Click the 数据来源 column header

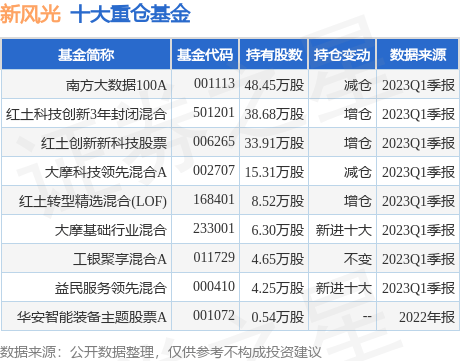click(x=418, y=55)
